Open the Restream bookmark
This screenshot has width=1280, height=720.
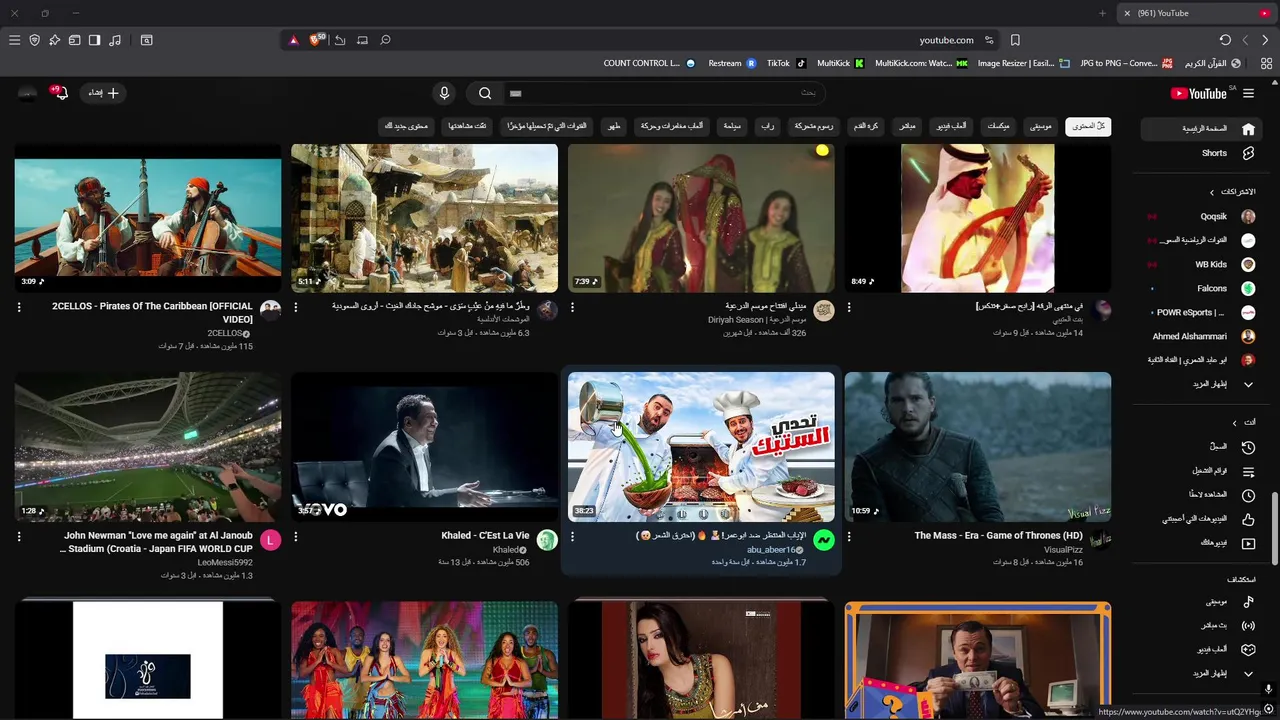click(x=733, y=63)
